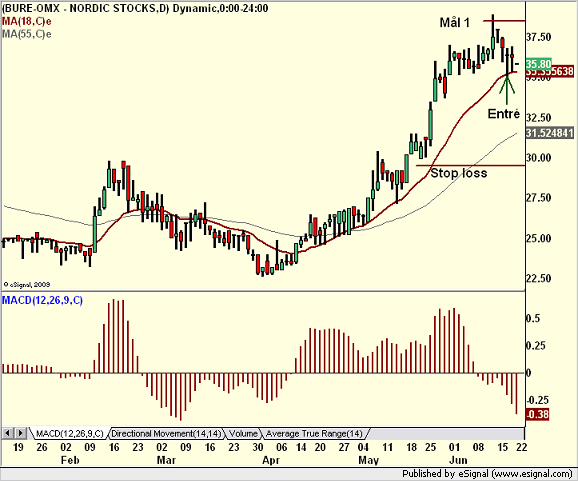This screenshot has height=481, width=578.
Task: Click the -0.38 MACD value label
Action: coord(537,415)
